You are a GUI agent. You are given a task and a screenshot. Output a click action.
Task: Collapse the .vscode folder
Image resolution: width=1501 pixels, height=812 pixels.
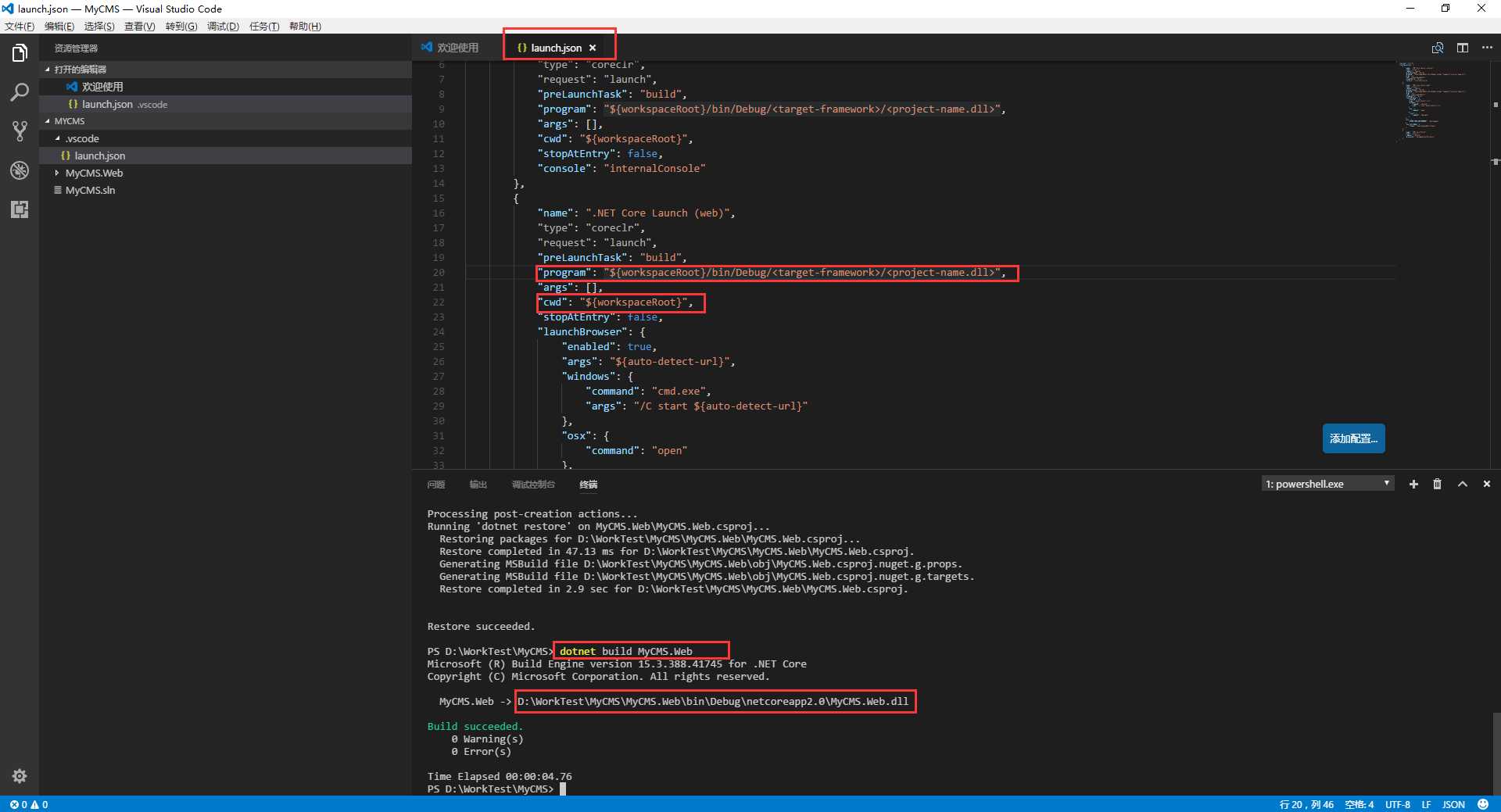point(225,138)
